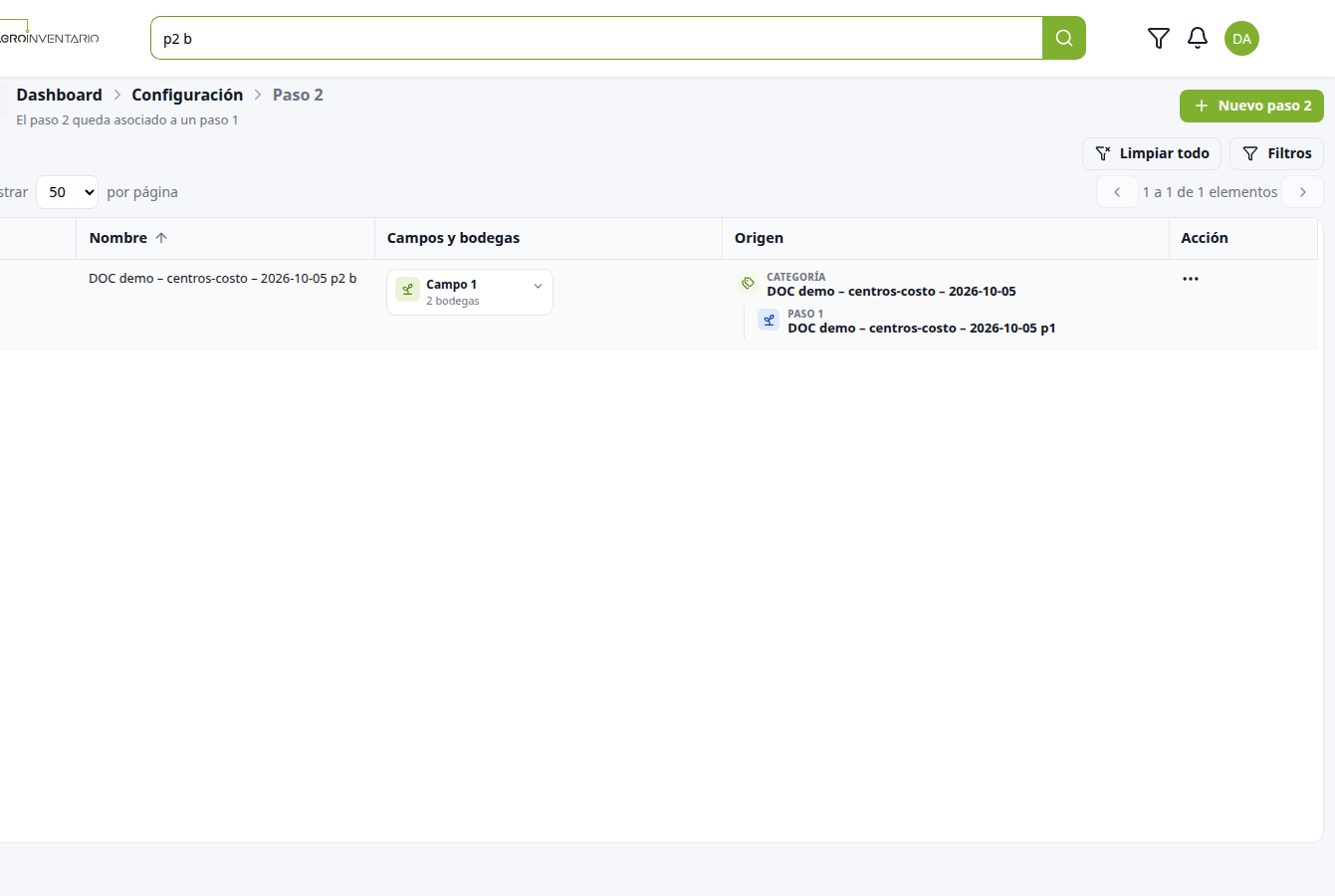Focus the search field containing 'p2 b'
Viewport: 1335px width, 896px height.
click(596, 38)
